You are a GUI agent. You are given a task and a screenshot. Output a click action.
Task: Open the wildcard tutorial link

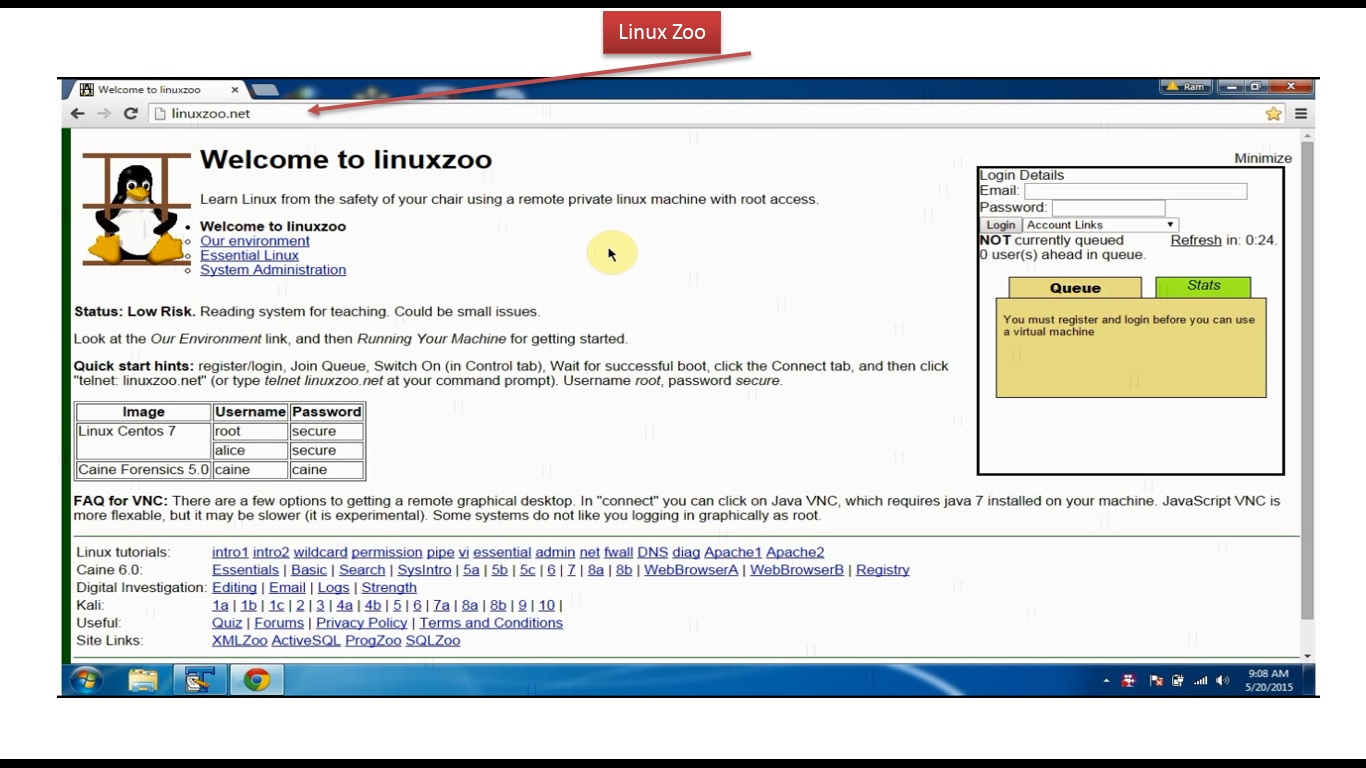320,552
